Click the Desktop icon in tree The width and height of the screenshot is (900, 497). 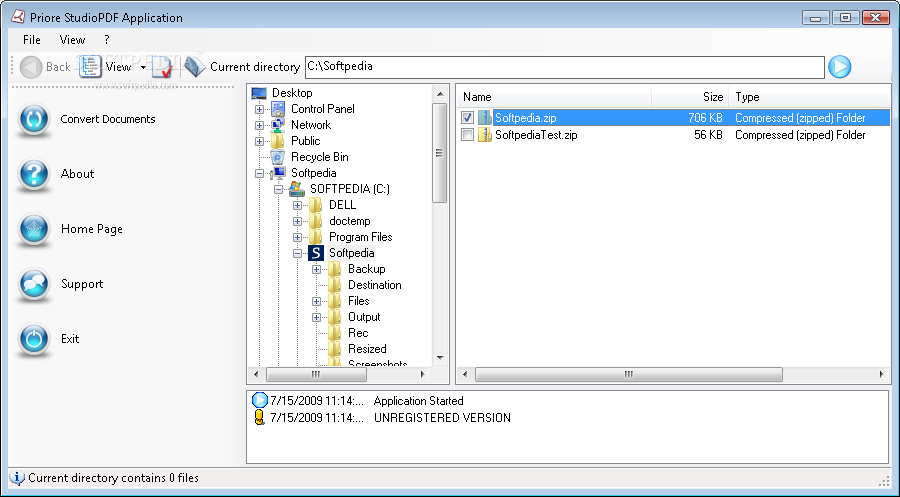click(x=259, y=93)
